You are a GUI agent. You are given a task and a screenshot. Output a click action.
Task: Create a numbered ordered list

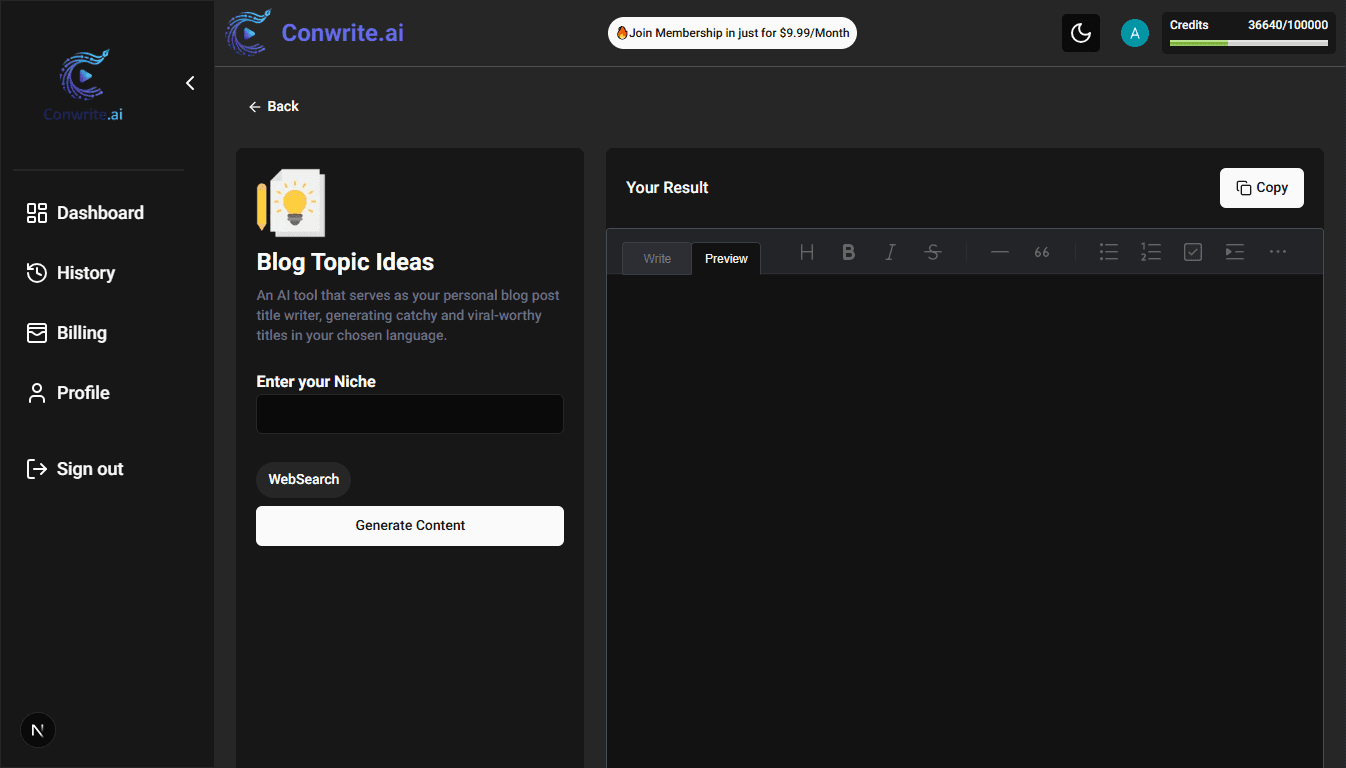click(x=1150, y=252)
